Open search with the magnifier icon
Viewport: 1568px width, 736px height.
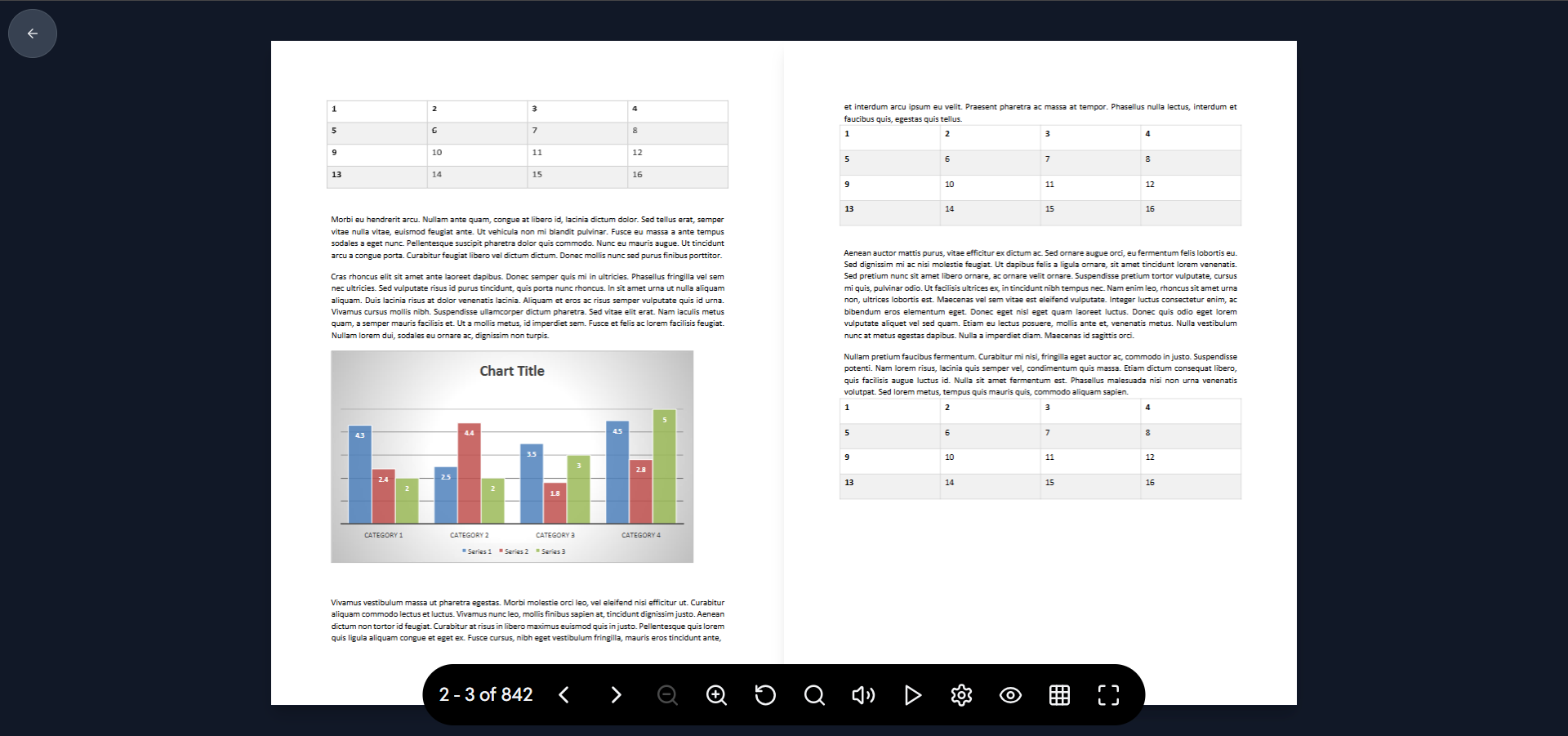click(x=814, y=695)
